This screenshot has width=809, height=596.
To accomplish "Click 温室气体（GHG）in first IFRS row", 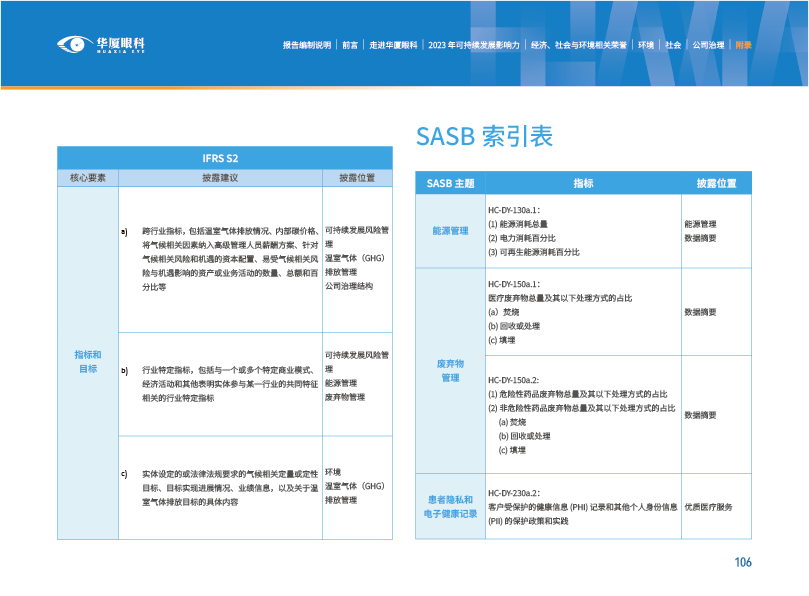I will [355, 257].
